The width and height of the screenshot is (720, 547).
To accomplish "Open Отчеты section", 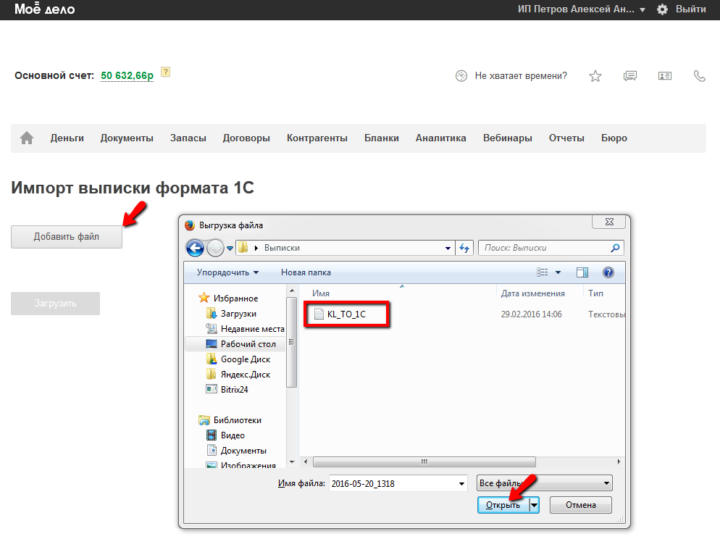I will click(x=567, y=138).
